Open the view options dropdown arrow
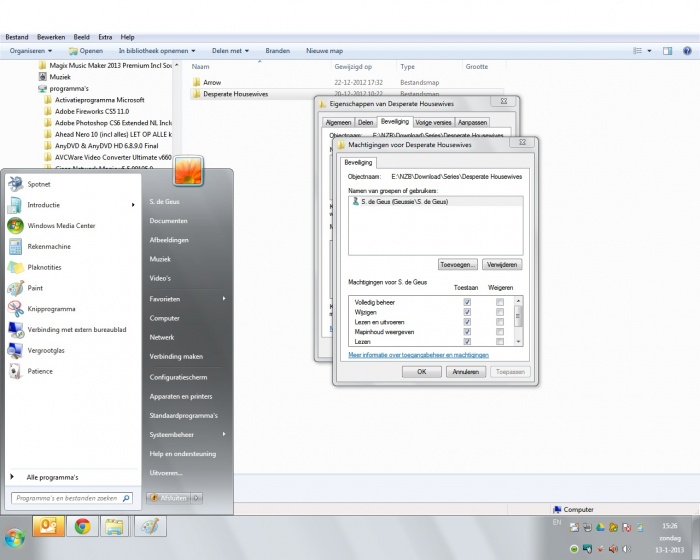700x560 pixels. tap(649, 51)
